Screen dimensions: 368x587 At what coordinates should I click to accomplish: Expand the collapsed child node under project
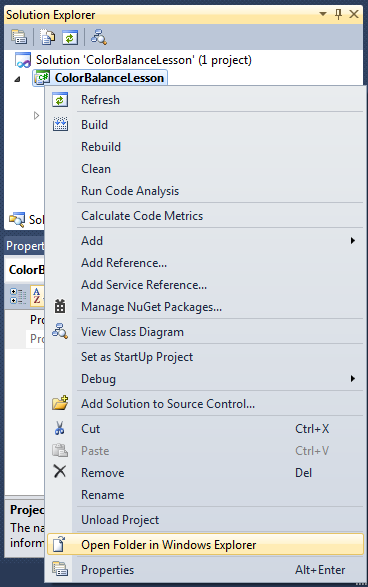[36, 115]
